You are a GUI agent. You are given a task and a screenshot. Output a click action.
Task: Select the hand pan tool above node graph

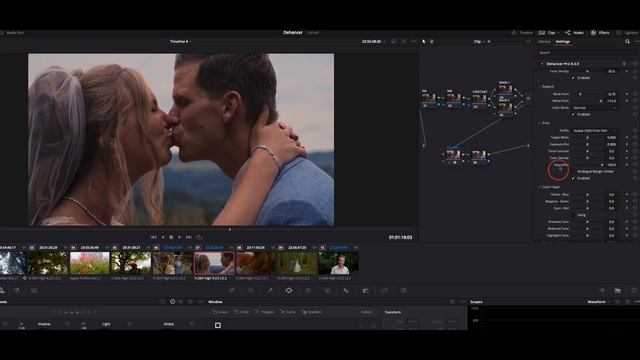[x=432, y=42]
